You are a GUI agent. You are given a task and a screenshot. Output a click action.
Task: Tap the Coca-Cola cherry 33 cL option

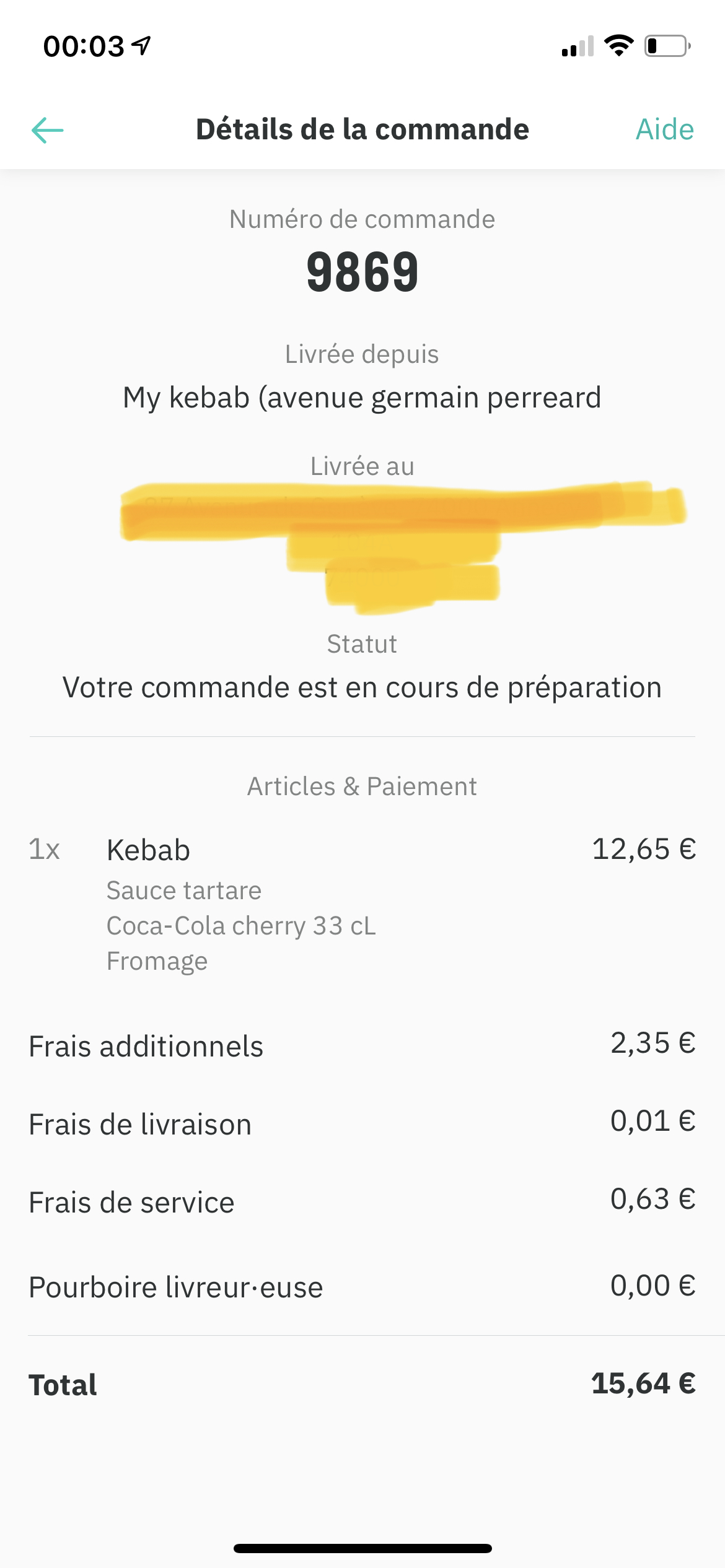(x=241, y=926)
